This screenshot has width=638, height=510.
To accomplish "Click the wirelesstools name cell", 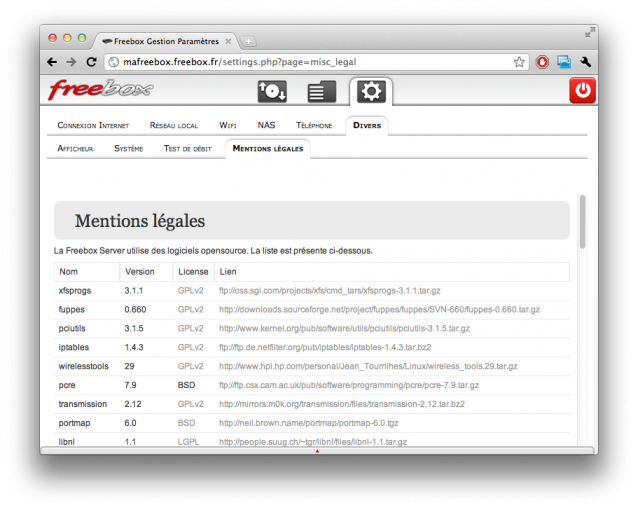I will coord(83,366).
